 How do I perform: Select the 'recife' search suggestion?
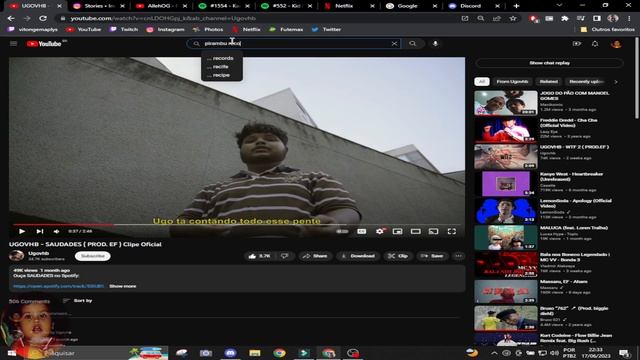tap(222, 67)
